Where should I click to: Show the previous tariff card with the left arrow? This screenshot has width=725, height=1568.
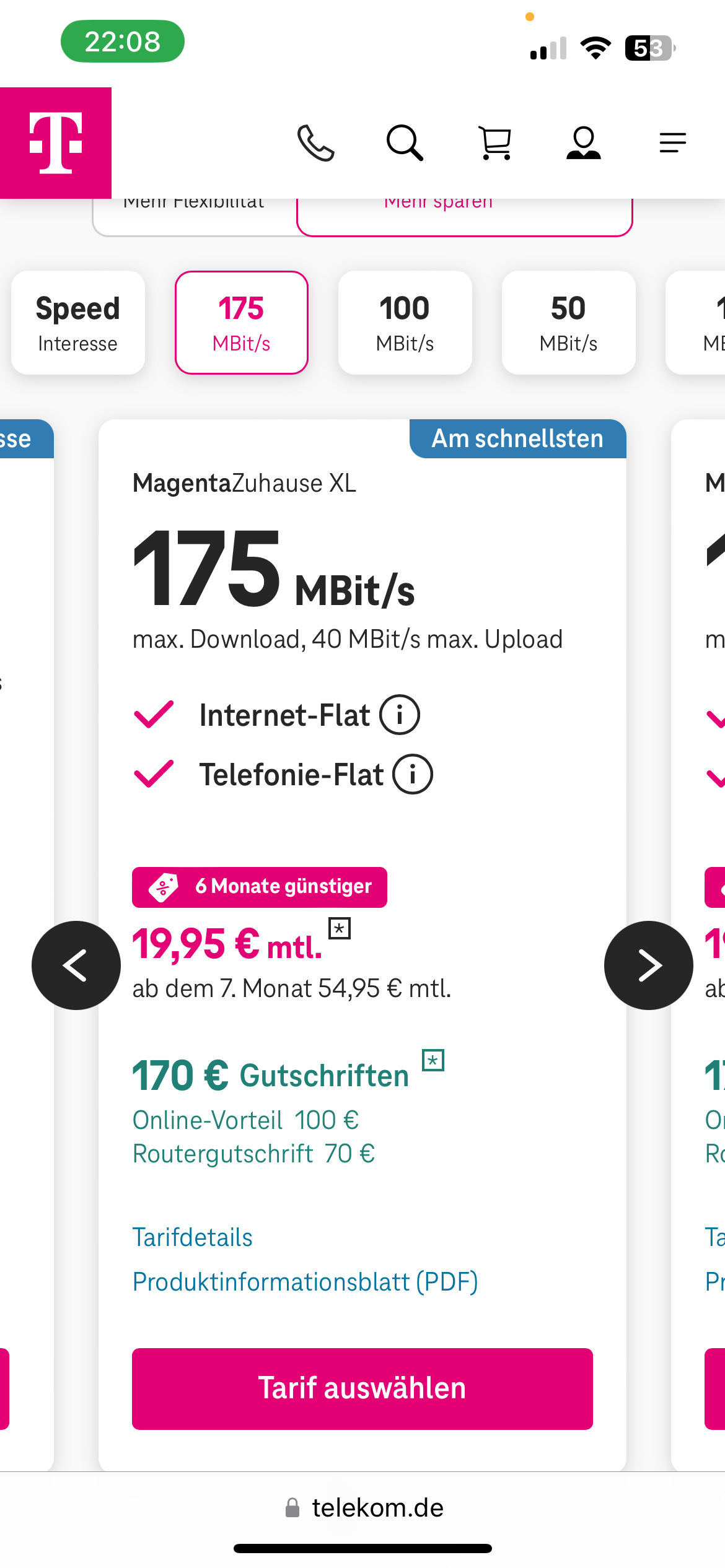point(77,965)
